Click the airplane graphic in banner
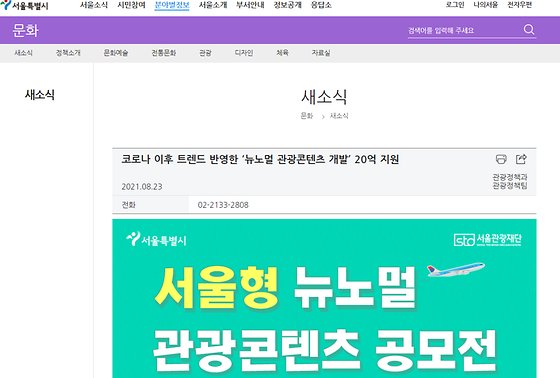This screenshot has height=378, width=560. click(x=455, y=270)
